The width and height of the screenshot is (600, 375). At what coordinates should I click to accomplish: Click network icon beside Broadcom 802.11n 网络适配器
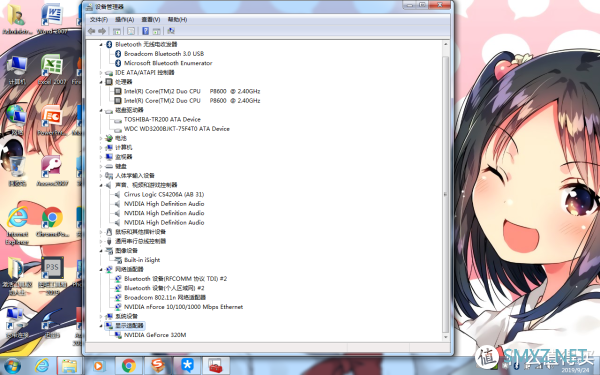[x=118, y=297]
